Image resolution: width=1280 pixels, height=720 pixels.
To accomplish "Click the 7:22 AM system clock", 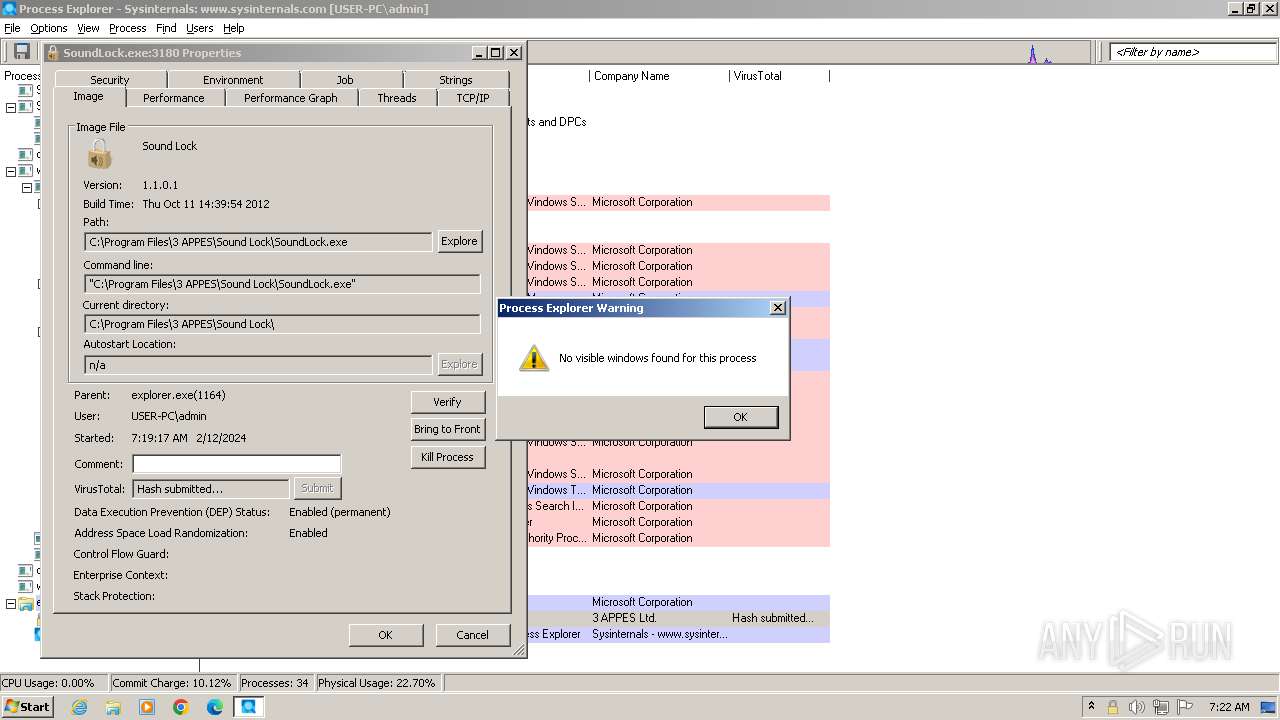I will point(1229,707).
